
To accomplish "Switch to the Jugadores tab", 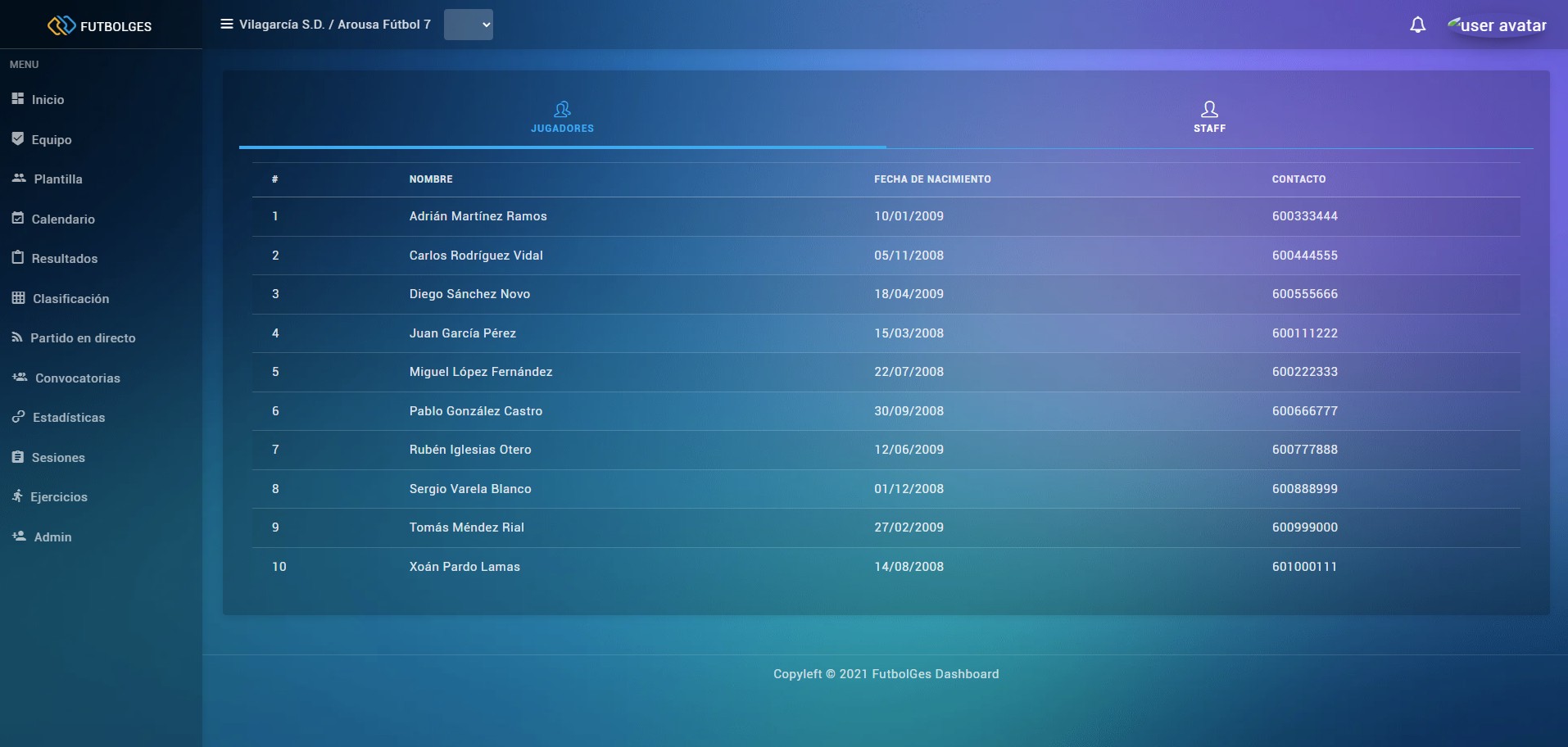I will click(562, 117).
